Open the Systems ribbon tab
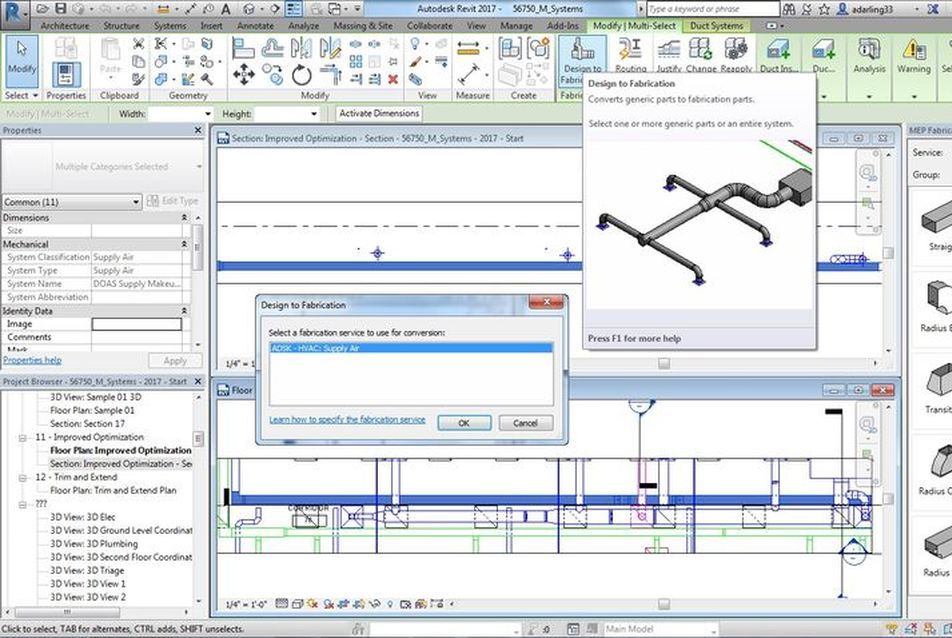This screenshot has height=638, width=952. (x=170, y=26)
